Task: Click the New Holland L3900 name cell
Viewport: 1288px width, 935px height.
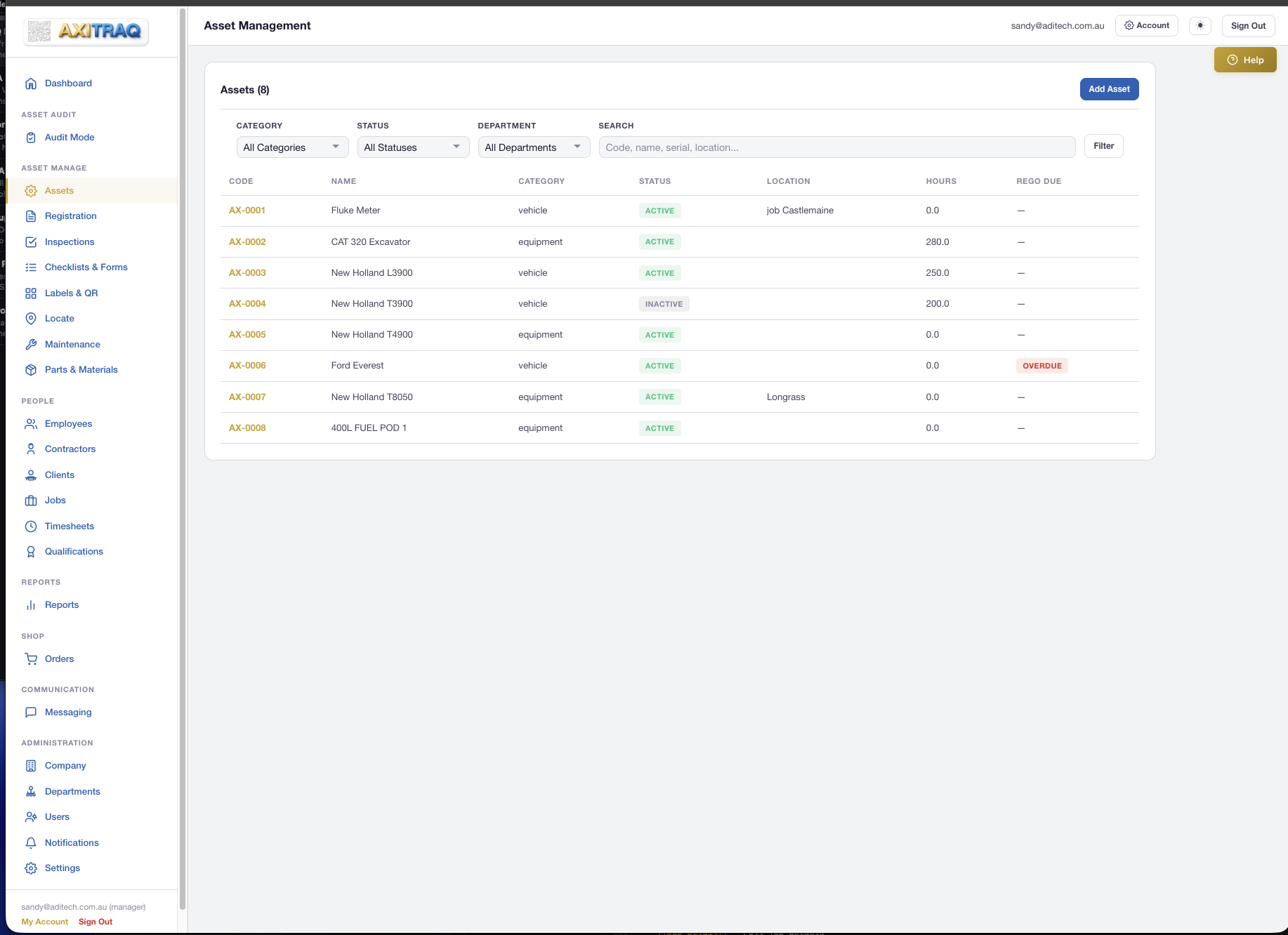Action: (x=372, y=273)
